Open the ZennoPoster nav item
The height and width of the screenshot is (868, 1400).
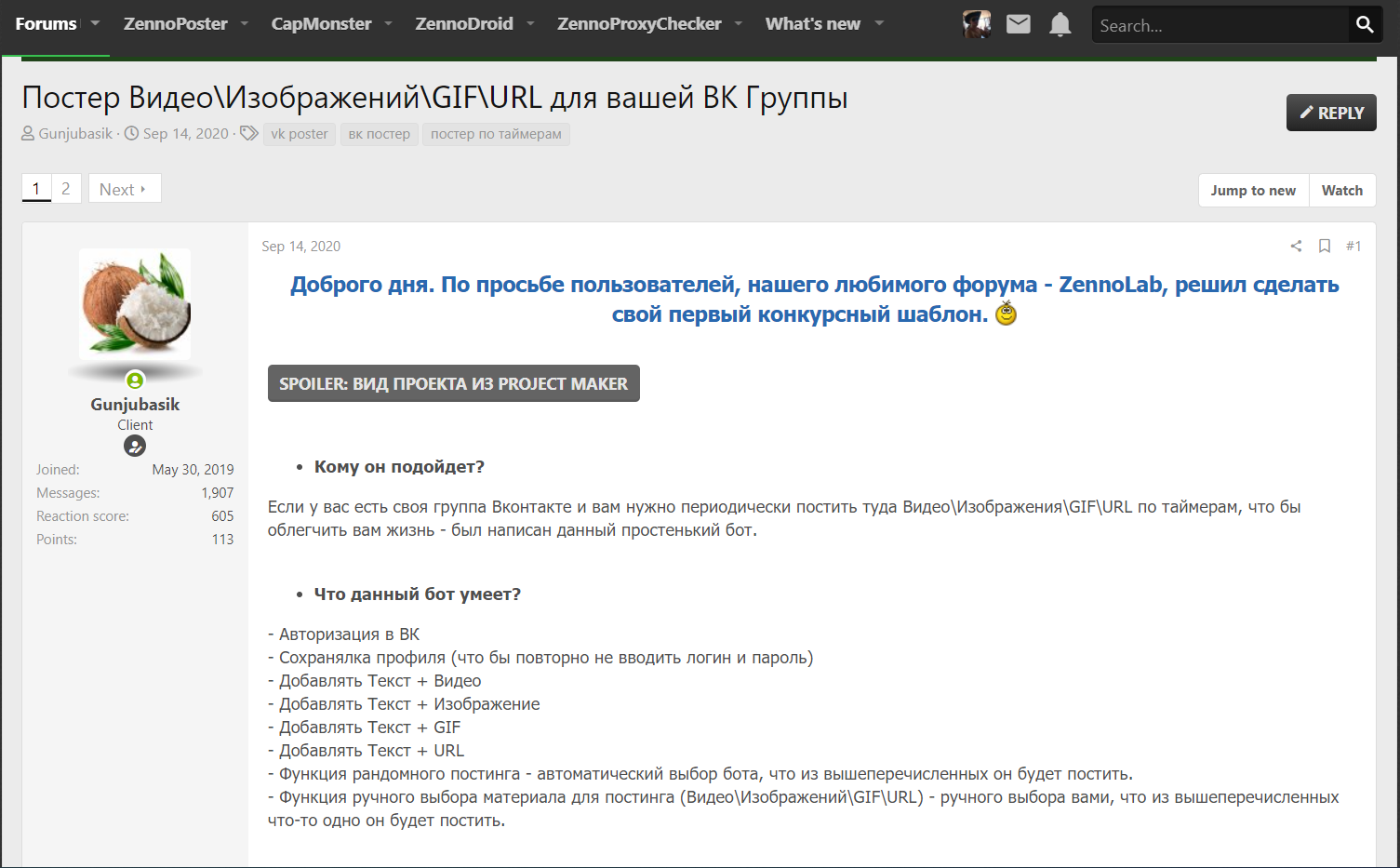tap(176, 24)
